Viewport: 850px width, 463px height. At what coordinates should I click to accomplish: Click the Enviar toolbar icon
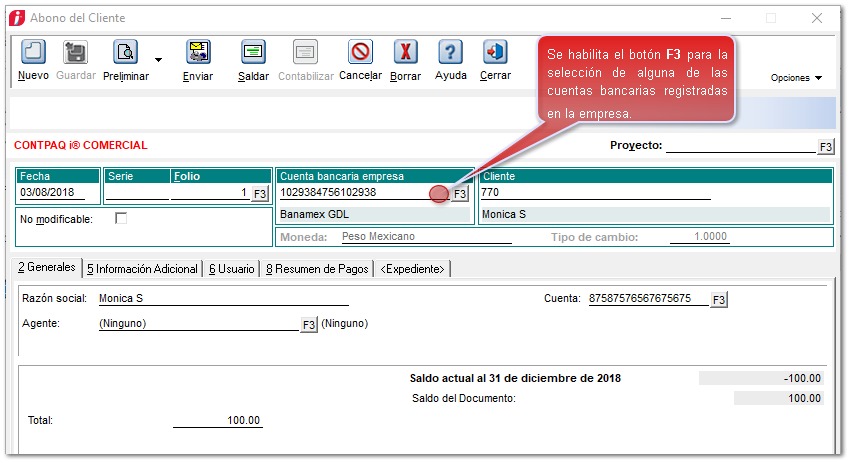[x=198, y=53]
